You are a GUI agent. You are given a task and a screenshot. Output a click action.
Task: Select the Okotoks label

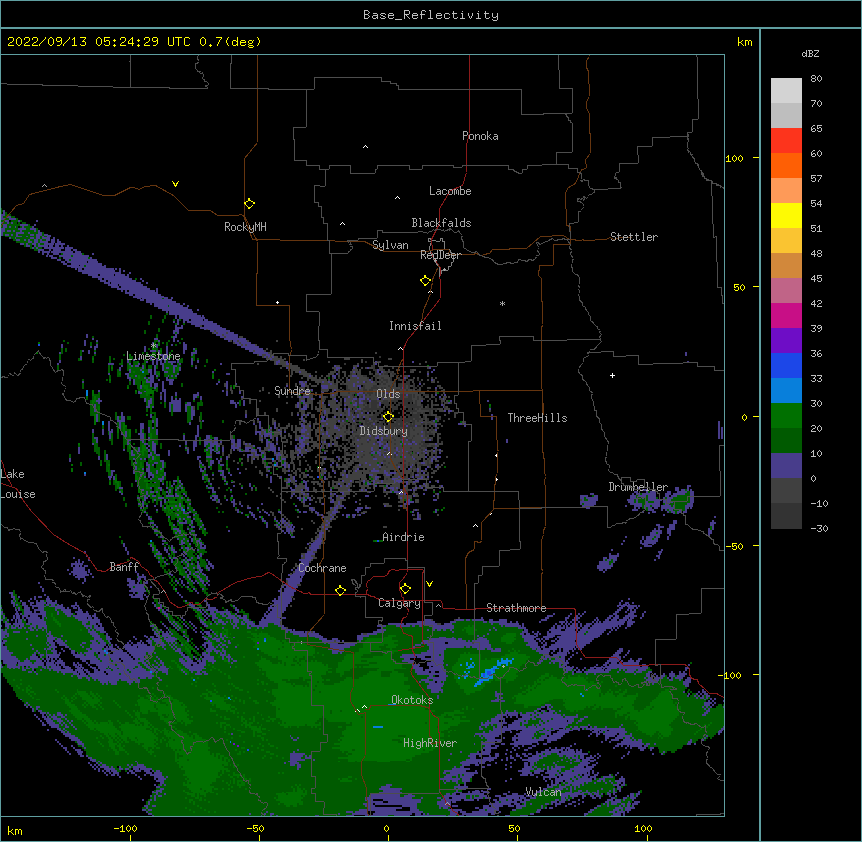click(412, 700)
